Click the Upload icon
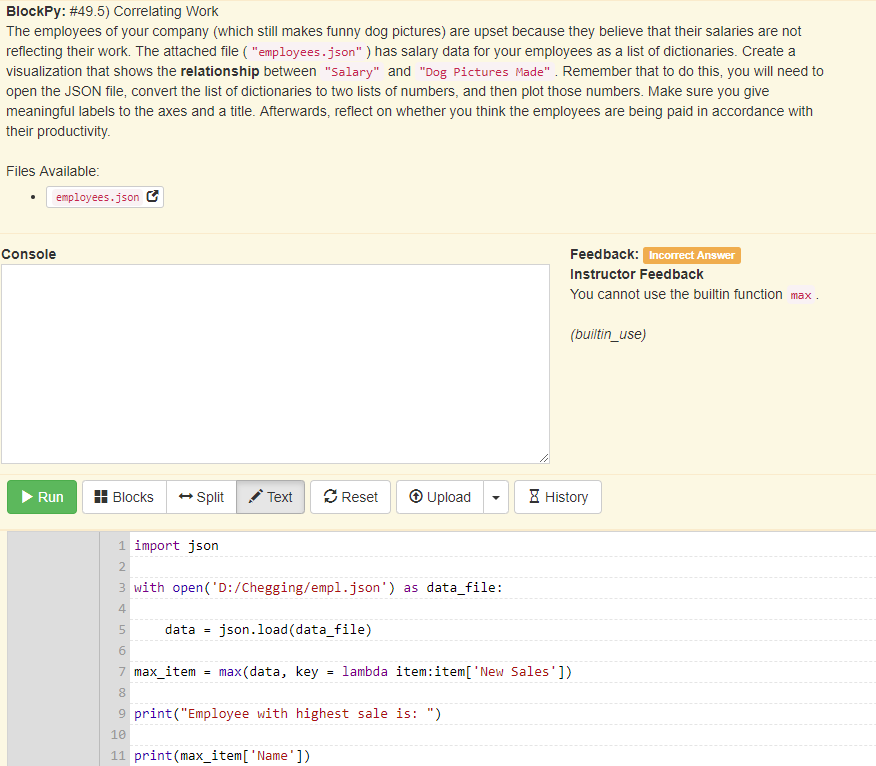876x766 pixels. click(414, 497)
